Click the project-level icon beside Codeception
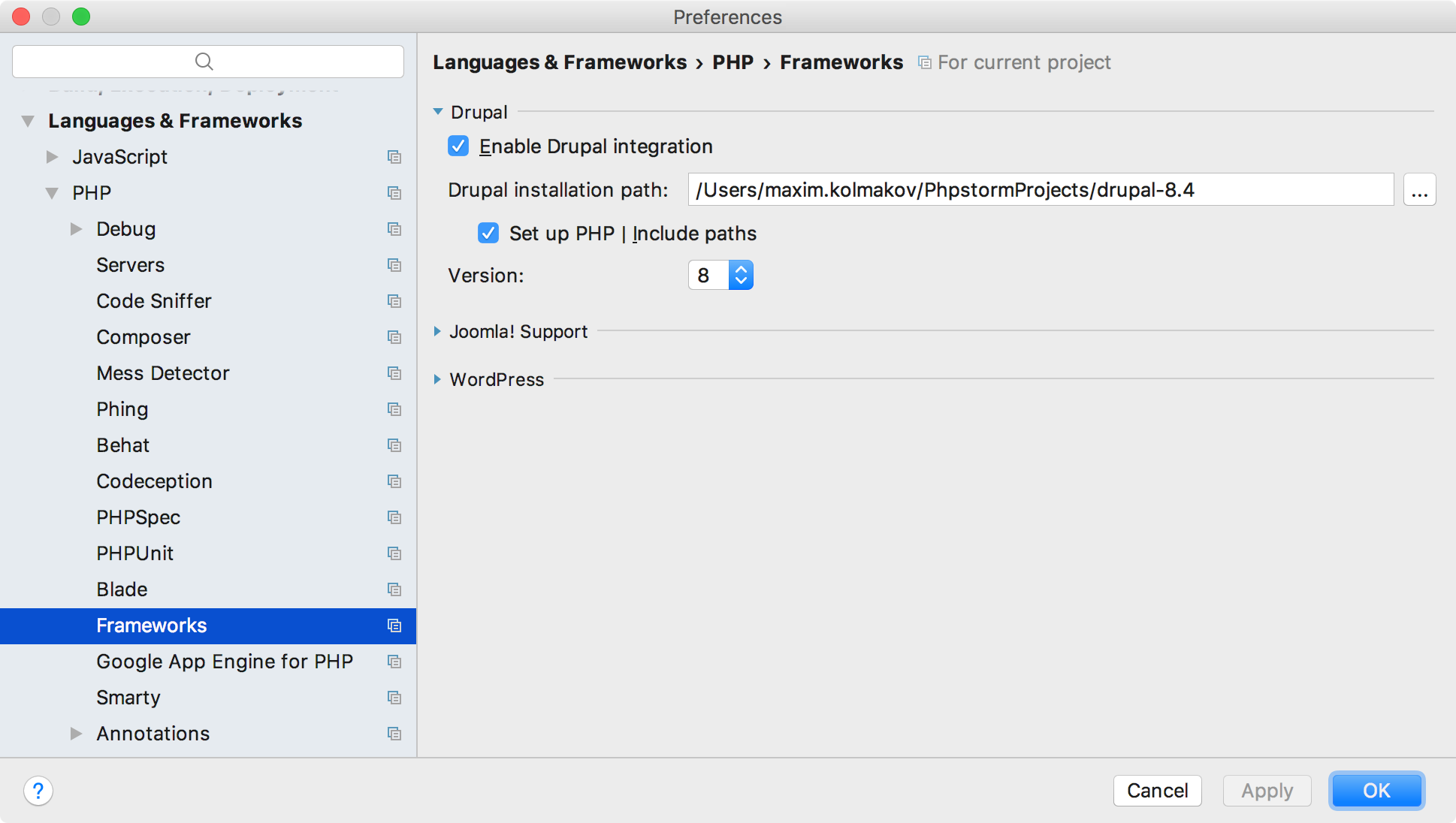Screen dimensions: 1456x823 [x=394, y=481]
